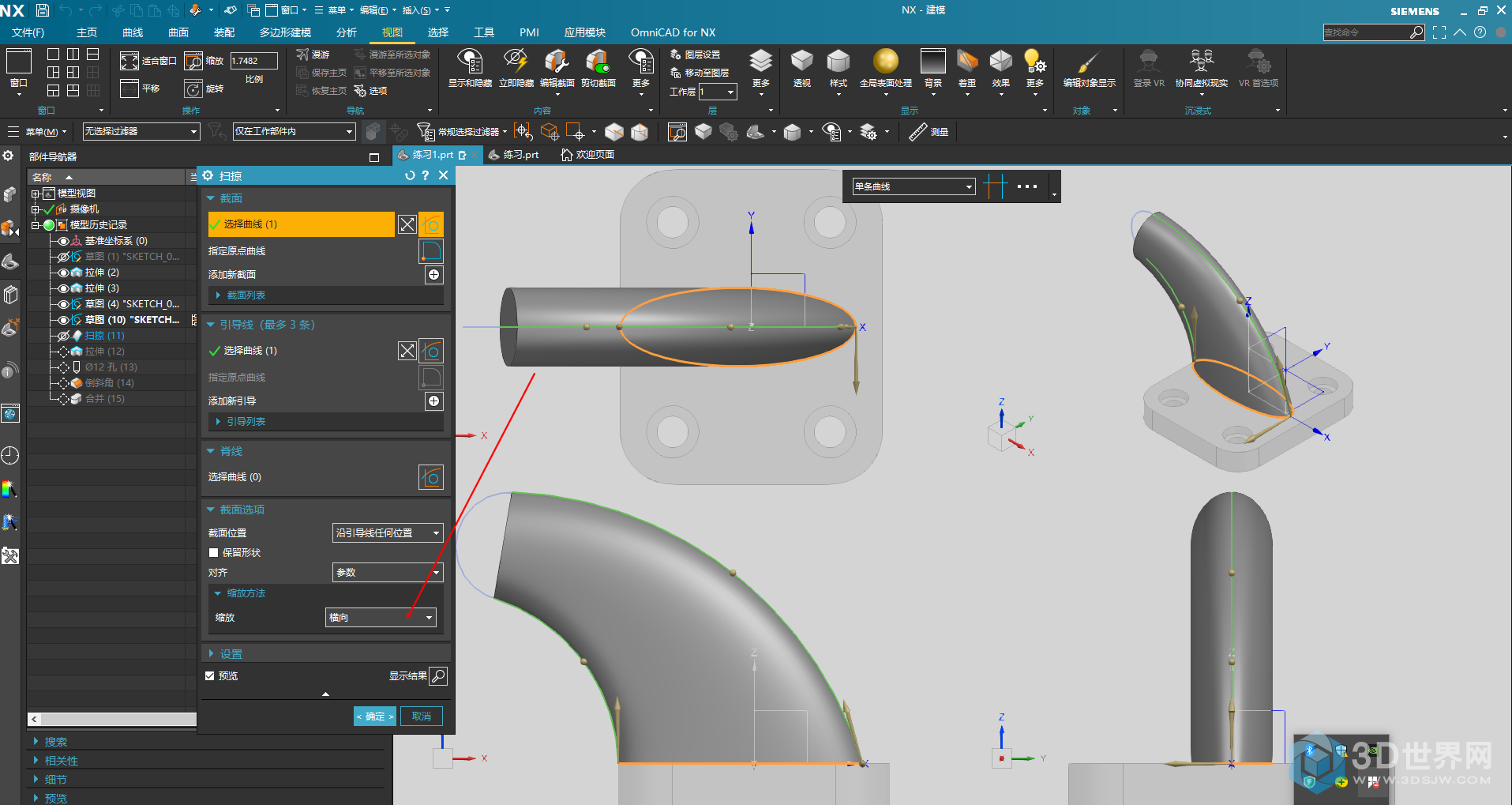Image resolution: width=1512 pixels, height=805 pixels.
Task: Open the Edit Section tool
Action: coord(557,61)
